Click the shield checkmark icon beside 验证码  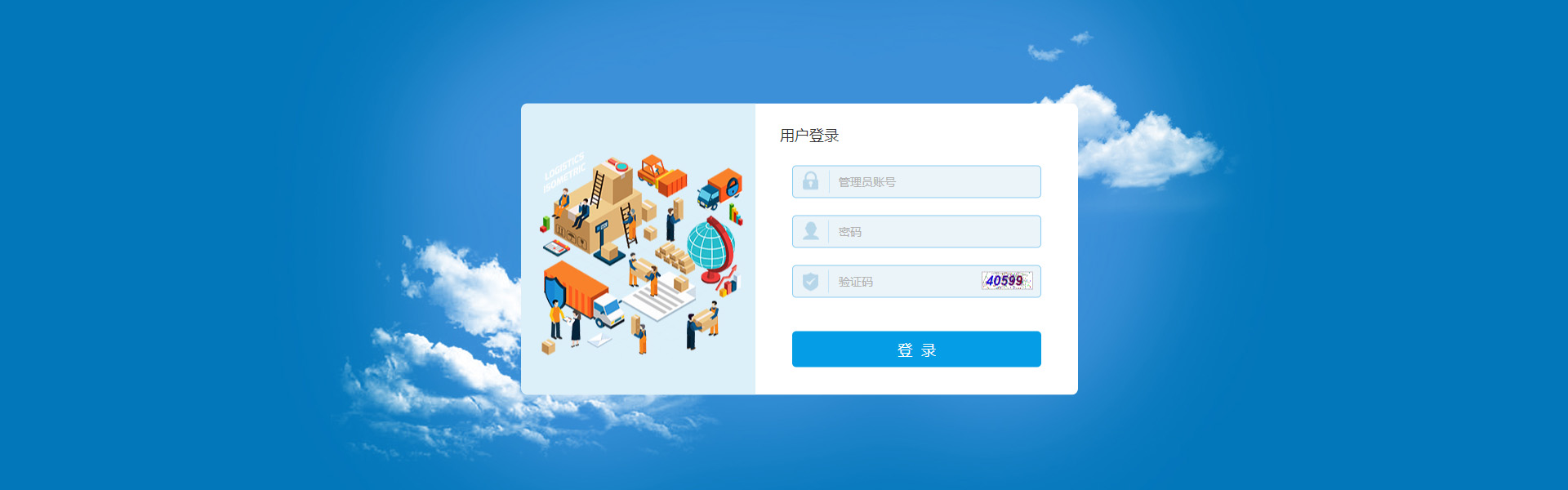point(810,282)
